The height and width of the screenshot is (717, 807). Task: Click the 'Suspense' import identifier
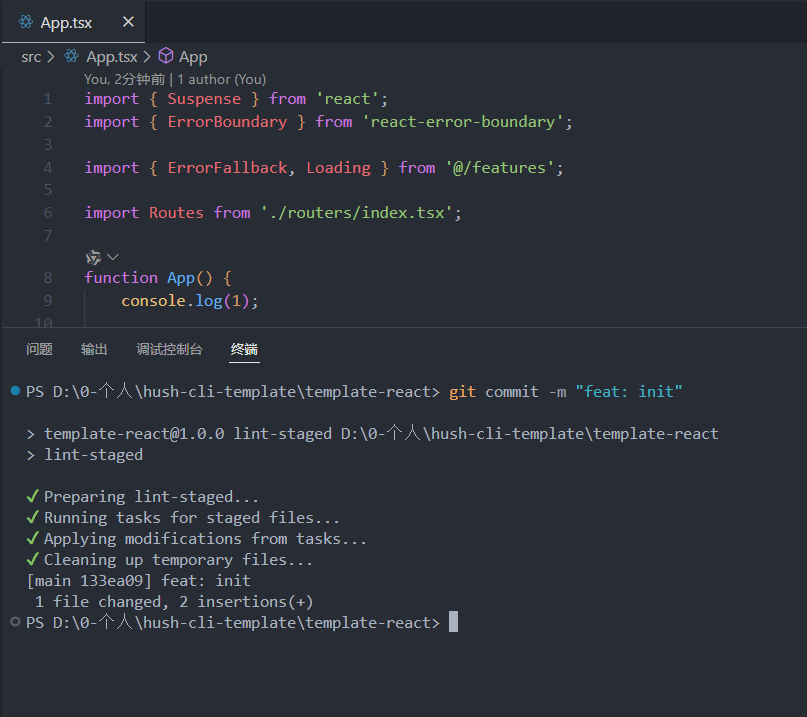pos(204,99)
